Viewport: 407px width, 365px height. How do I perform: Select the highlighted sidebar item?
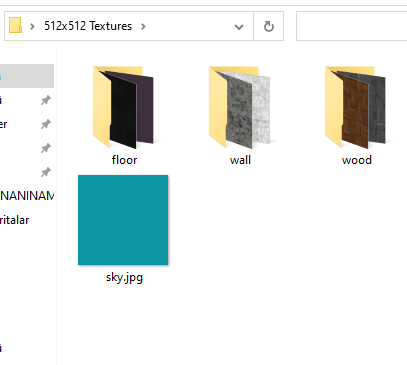[27, 76]
